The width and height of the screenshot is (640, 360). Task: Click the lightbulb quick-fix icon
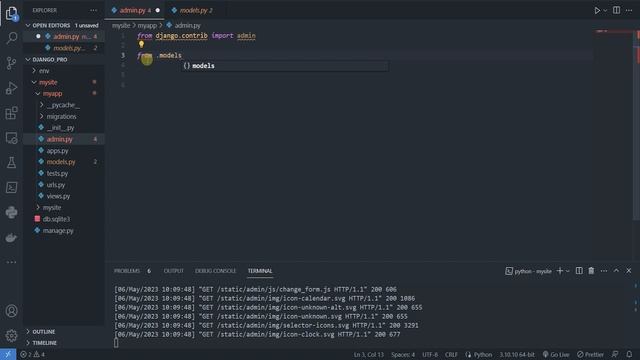(x=141, y=44)
